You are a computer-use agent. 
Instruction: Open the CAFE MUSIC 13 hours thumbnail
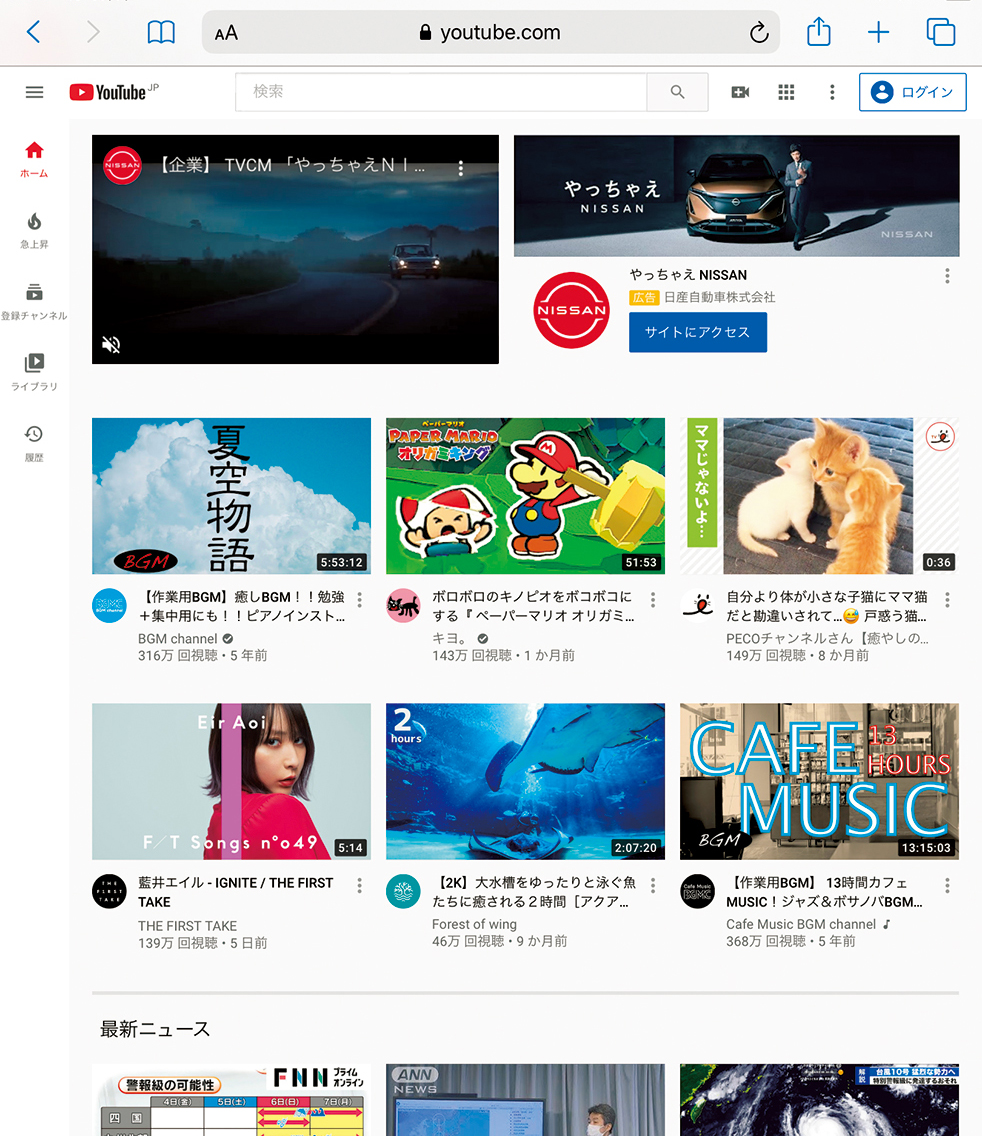coord(819,781)
